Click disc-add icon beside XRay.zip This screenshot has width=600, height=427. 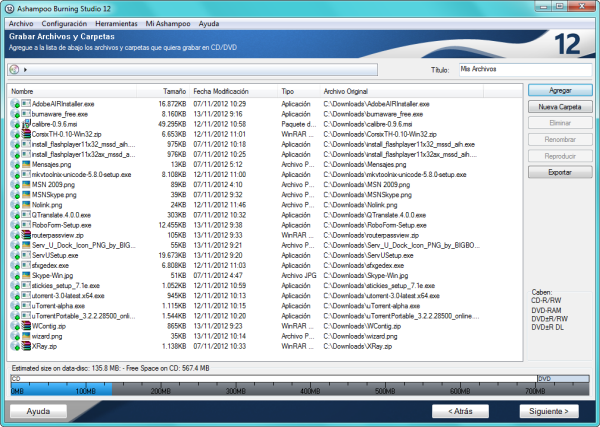click(15, 346)
